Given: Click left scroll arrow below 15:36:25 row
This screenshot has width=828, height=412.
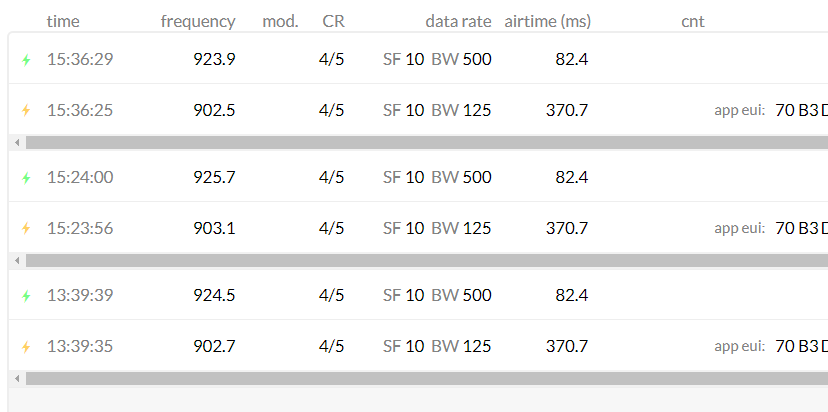Looking at the screenshot, I should [x=17, y=143].
